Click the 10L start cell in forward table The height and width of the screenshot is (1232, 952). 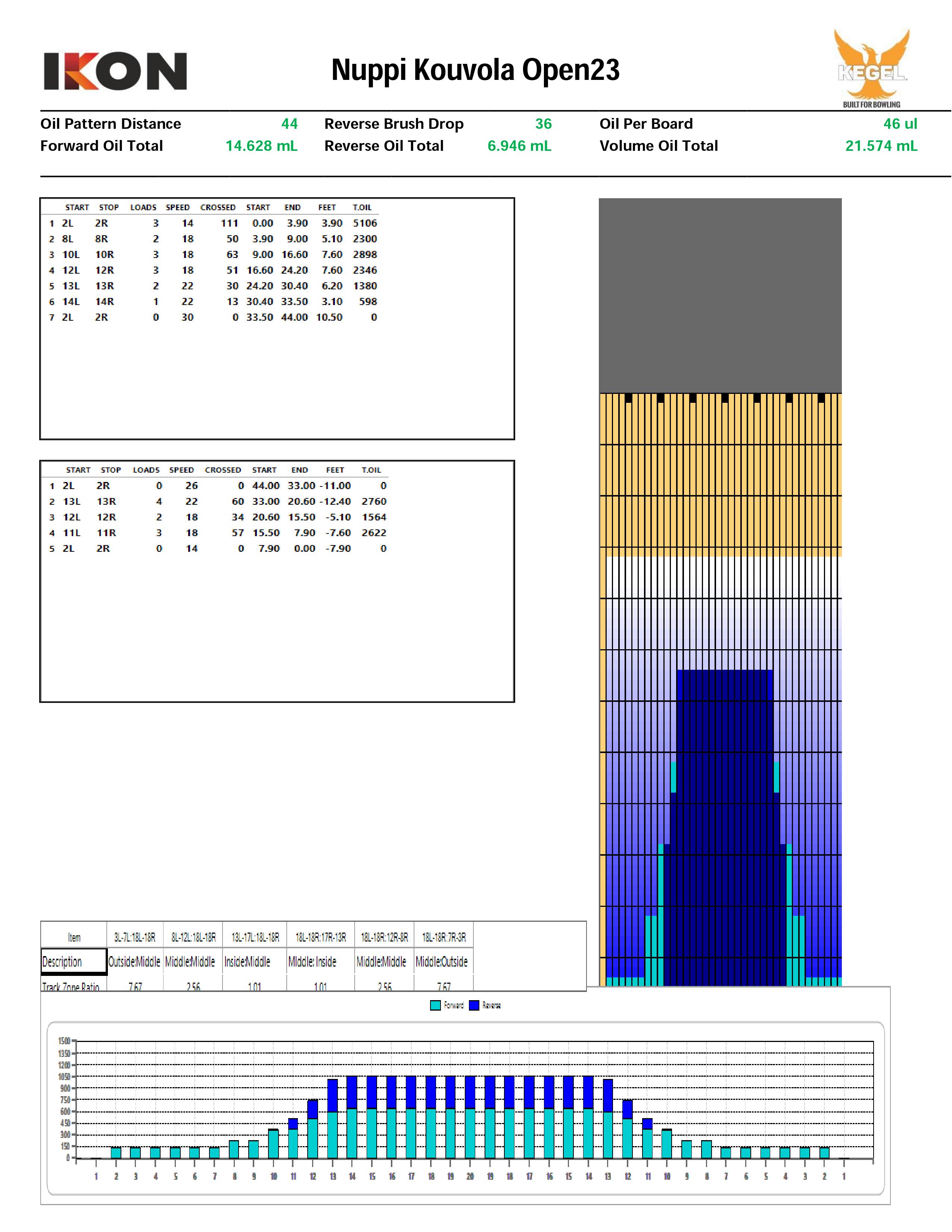71,255
